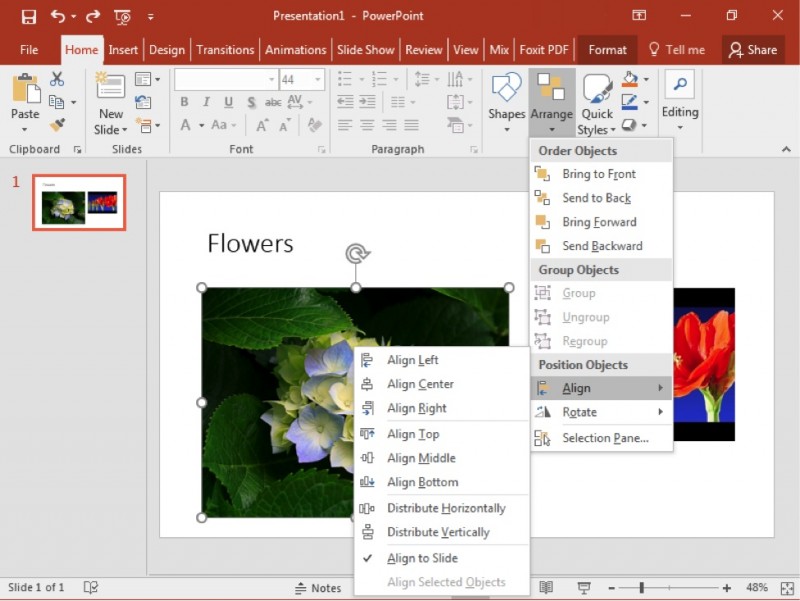Open the Editing dropdown
The image size is (800, 601).
pos(679,98)
